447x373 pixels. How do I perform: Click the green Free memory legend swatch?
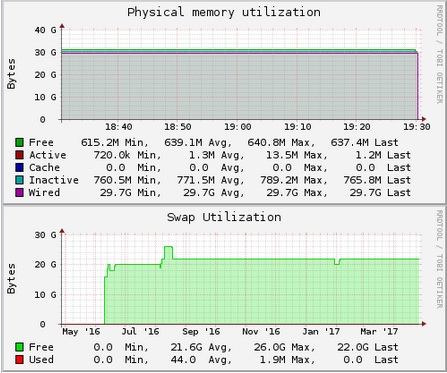point(19,142)
